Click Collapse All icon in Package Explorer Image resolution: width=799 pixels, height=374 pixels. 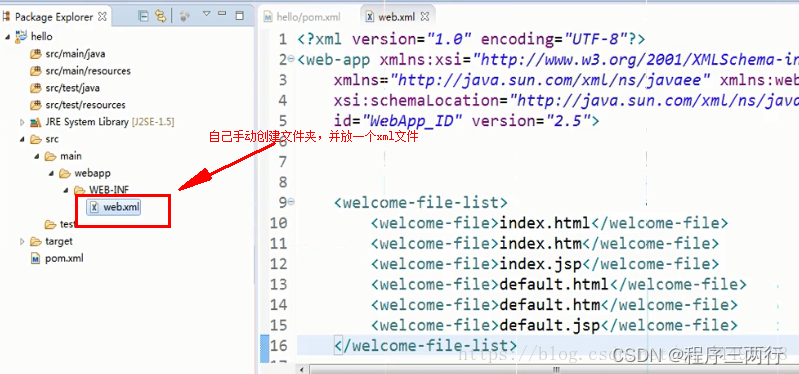click(x=144, y=16)
